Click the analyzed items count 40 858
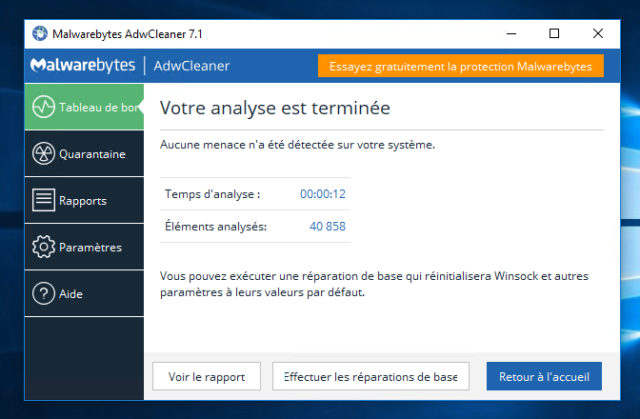 (327, 226)
